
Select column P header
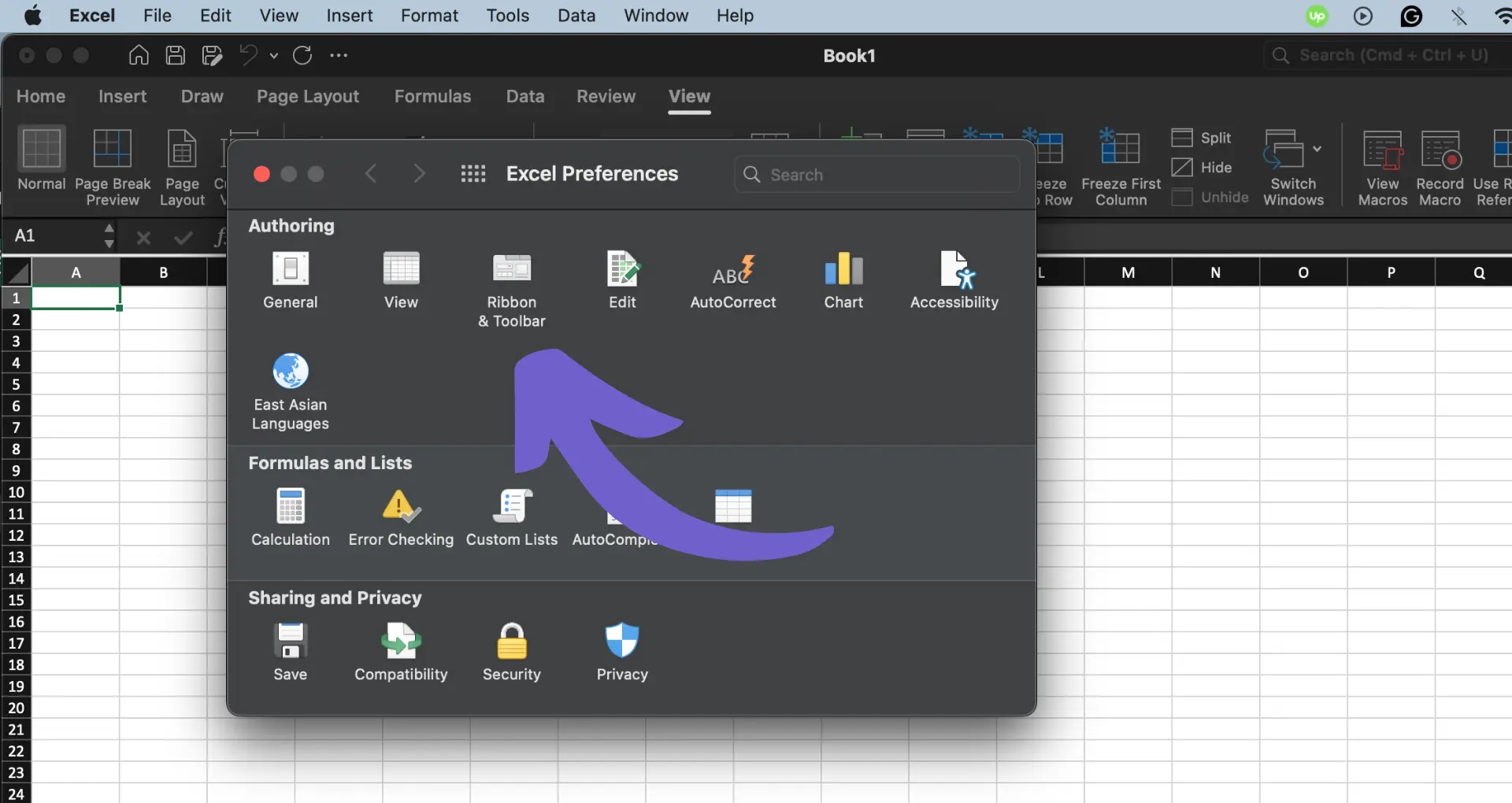coord(1391,272)
